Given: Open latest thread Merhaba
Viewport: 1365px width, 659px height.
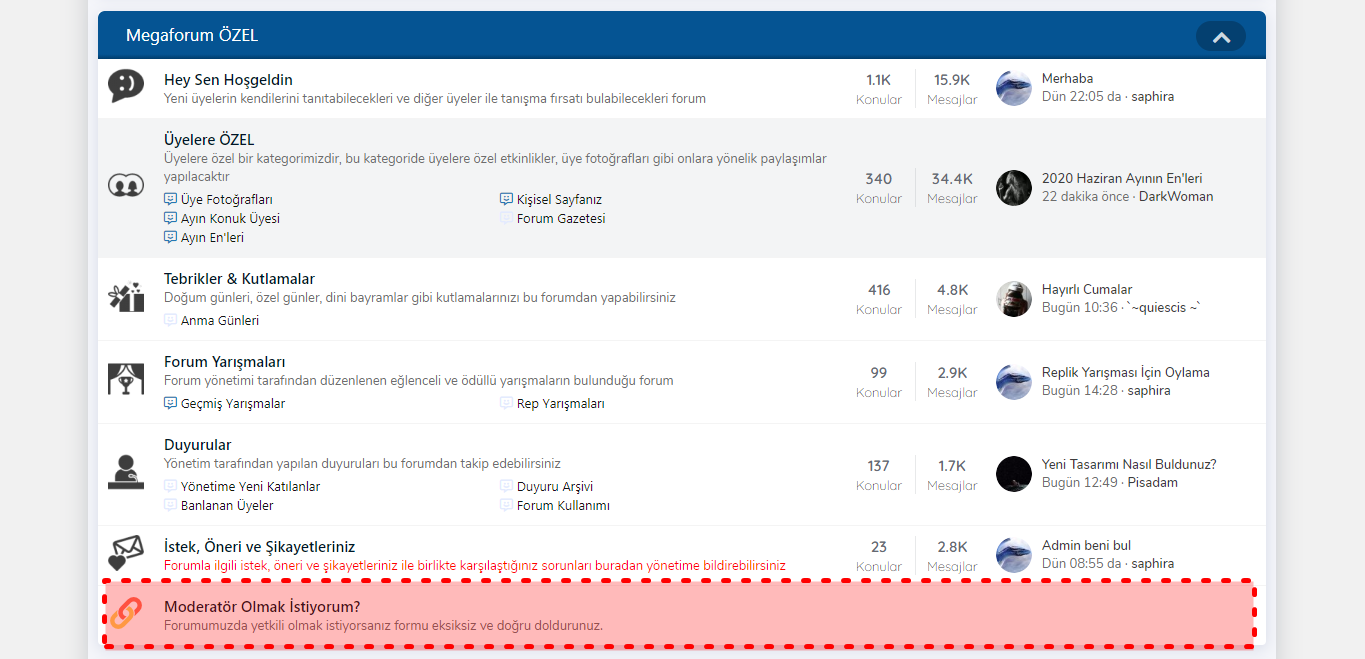Looking at the screenshot, I should click(1067, 79).
